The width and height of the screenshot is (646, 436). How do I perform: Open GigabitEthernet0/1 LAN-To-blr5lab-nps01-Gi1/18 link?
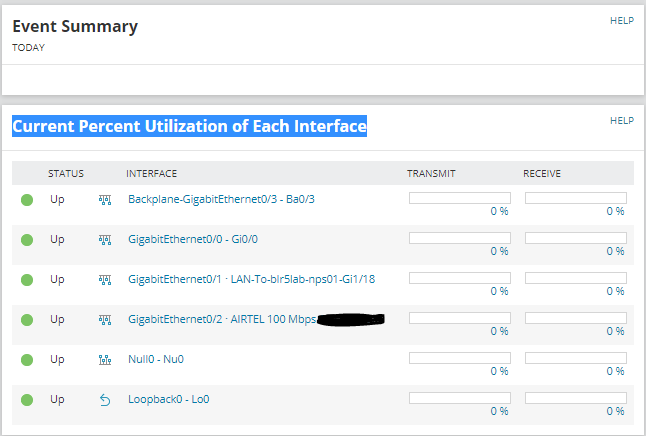tap(252, 279)
